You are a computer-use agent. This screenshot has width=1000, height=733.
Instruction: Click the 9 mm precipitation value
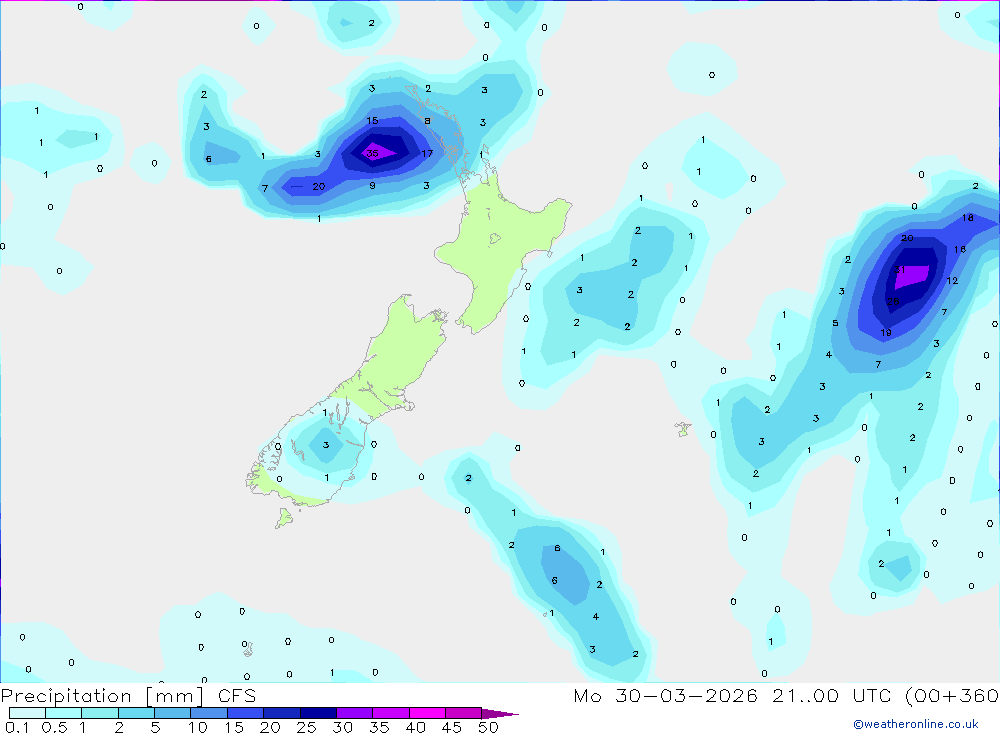[x=372, y=186]
